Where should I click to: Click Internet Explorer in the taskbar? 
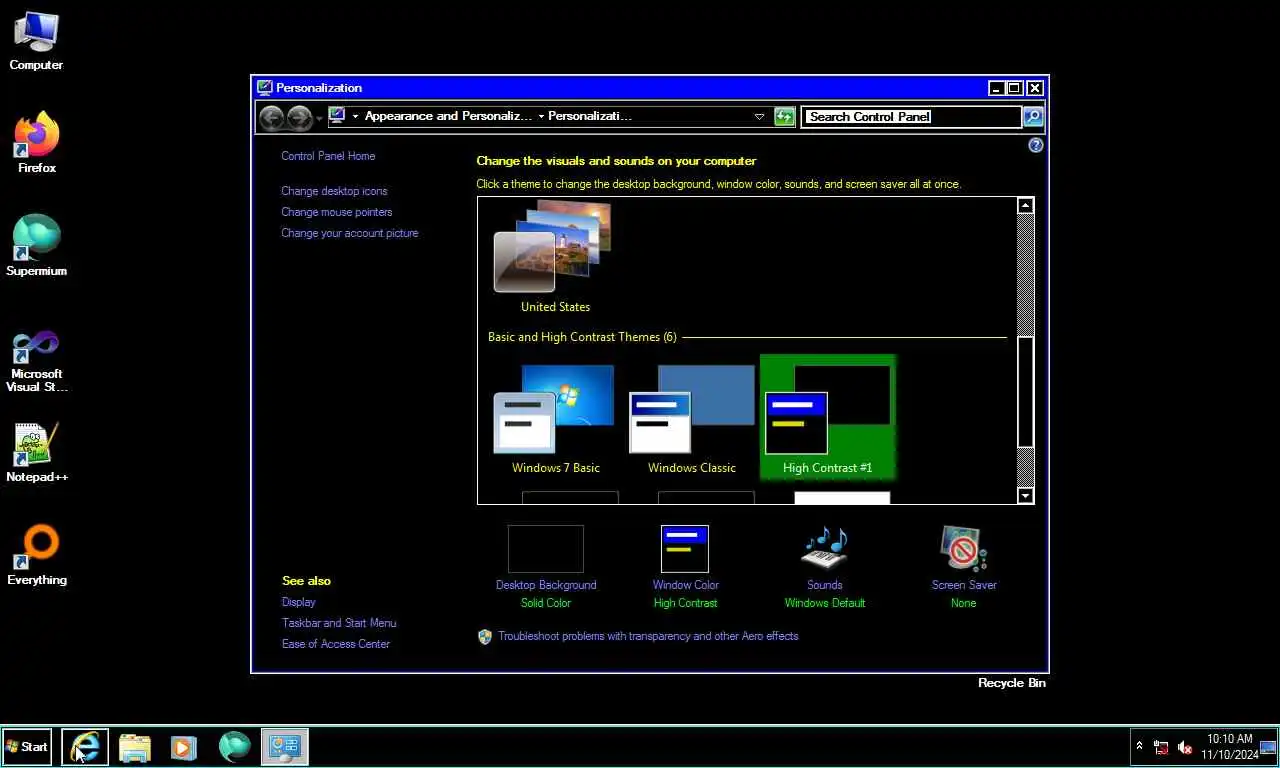(x=85, y=747)
